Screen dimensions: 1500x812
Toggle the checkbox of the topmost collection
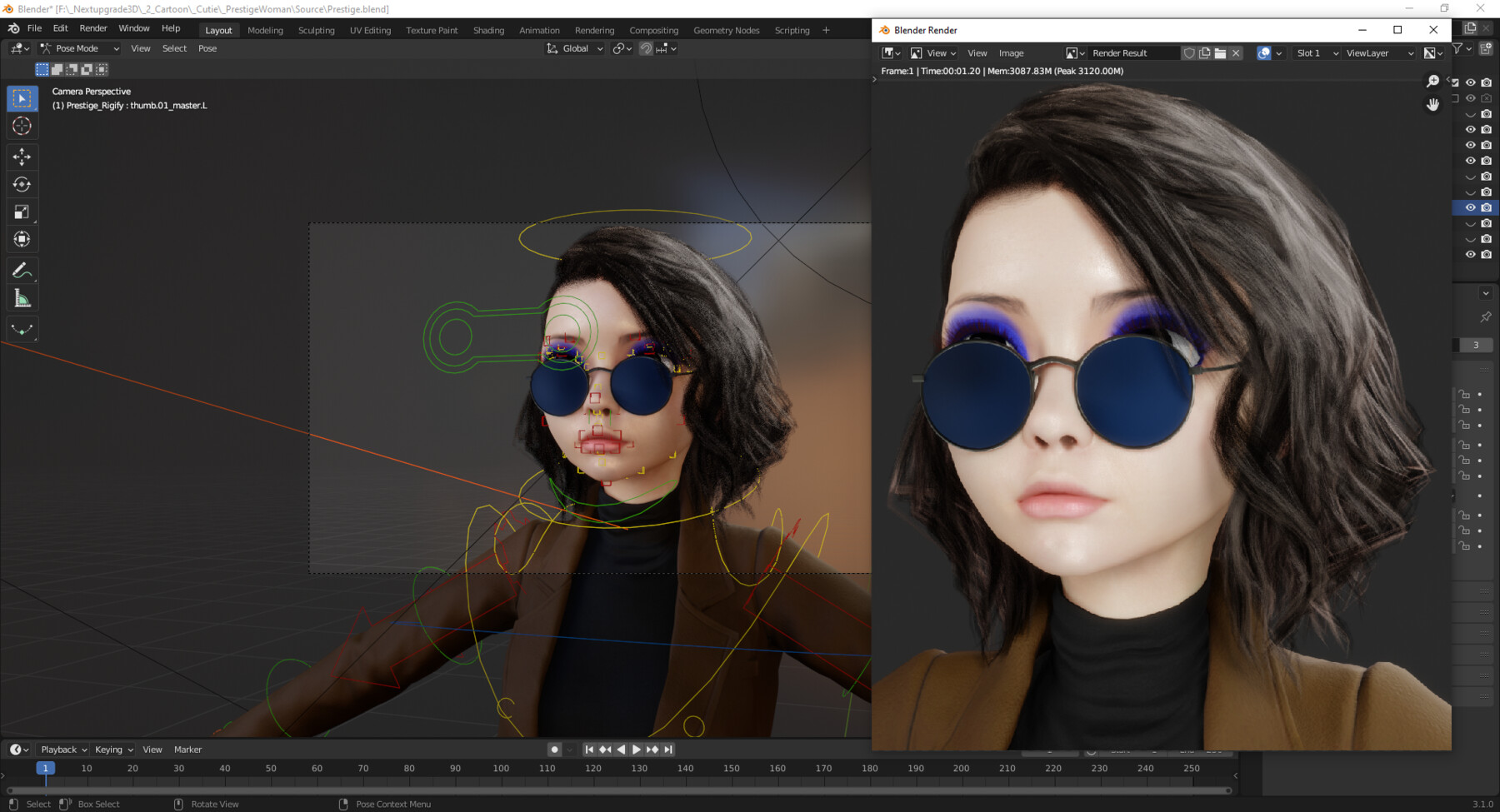point(1454,82)
